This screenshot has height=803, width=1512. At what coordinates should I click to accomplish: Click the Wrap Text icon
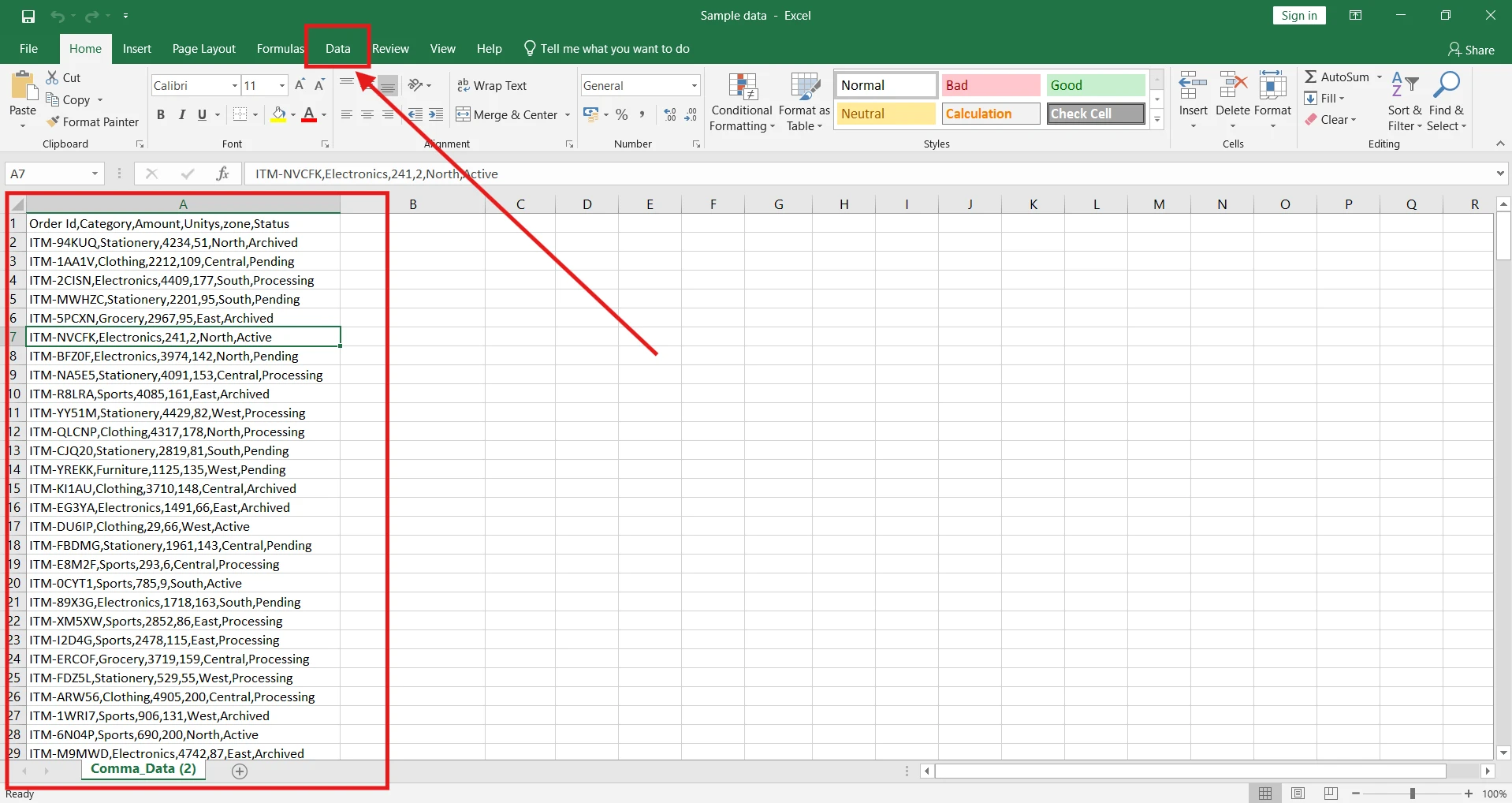(463, 85)
